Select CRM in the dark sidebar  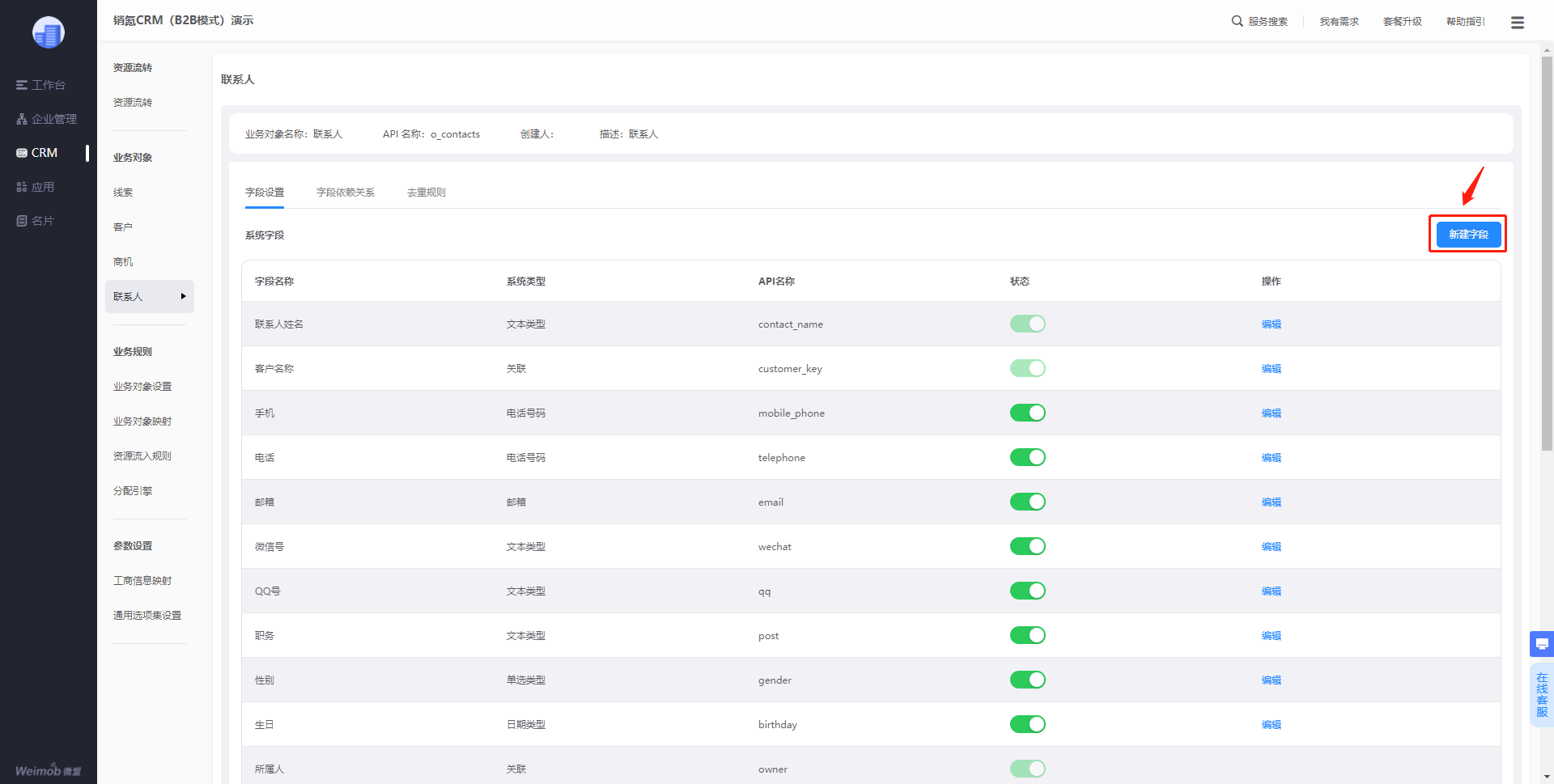click(37, 153)
